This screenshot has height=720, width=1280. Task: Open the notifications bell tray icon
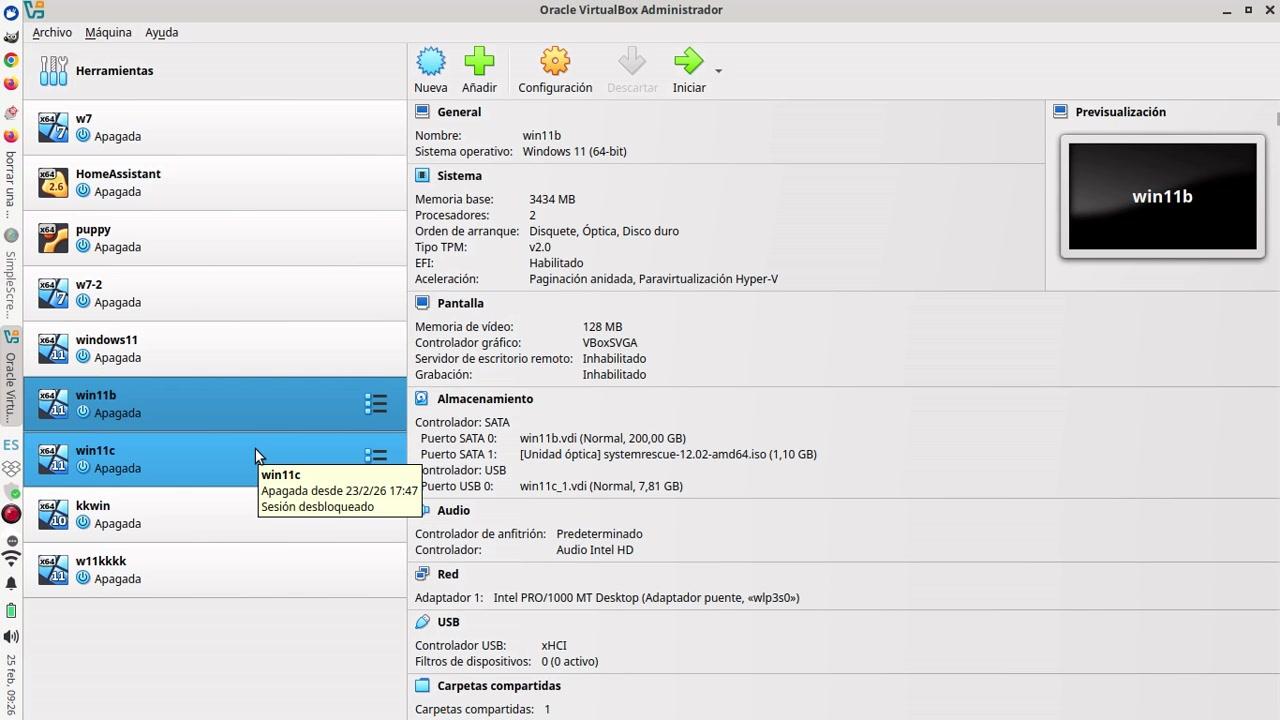tap(11, 583)
